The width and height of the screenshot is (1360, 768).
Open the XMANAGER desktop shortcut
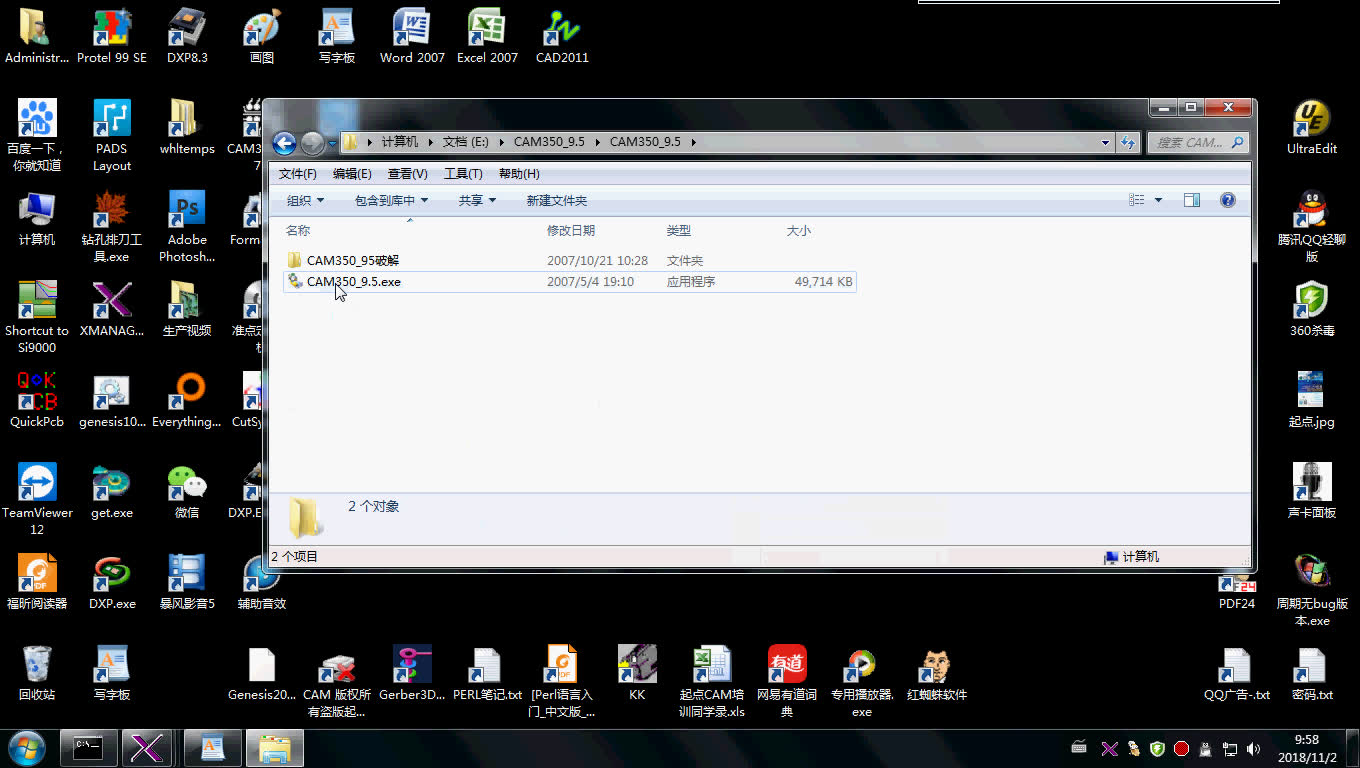point(112,310)
